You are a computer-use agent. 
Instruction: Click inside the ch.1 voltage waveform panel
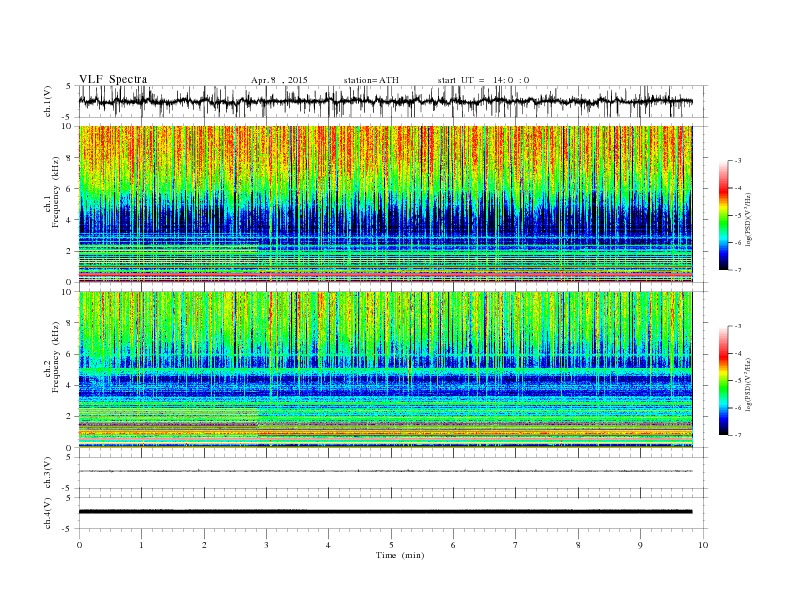393,101
